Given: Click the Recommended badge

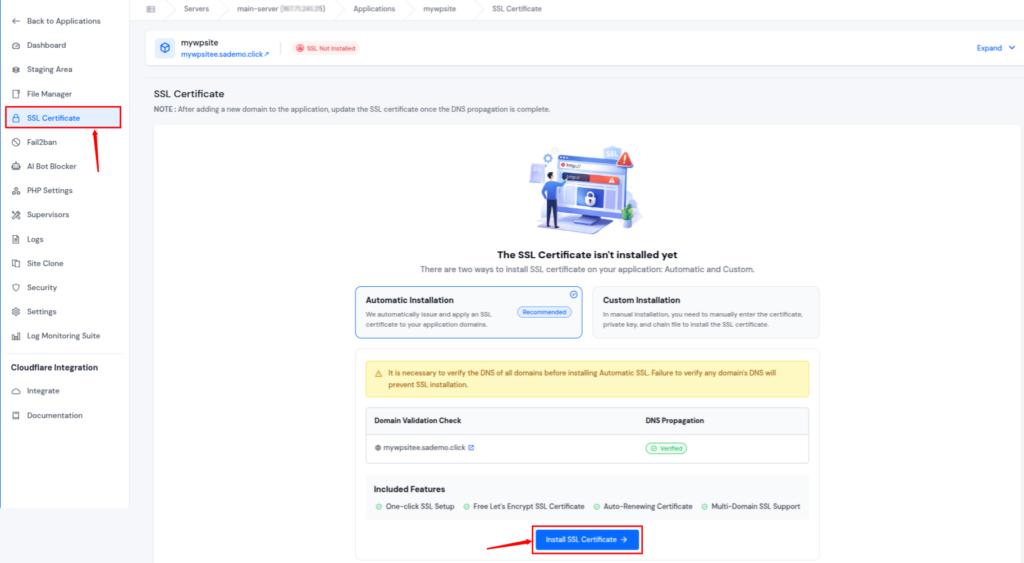Looking at the screenshot, I should click(544, 312).
